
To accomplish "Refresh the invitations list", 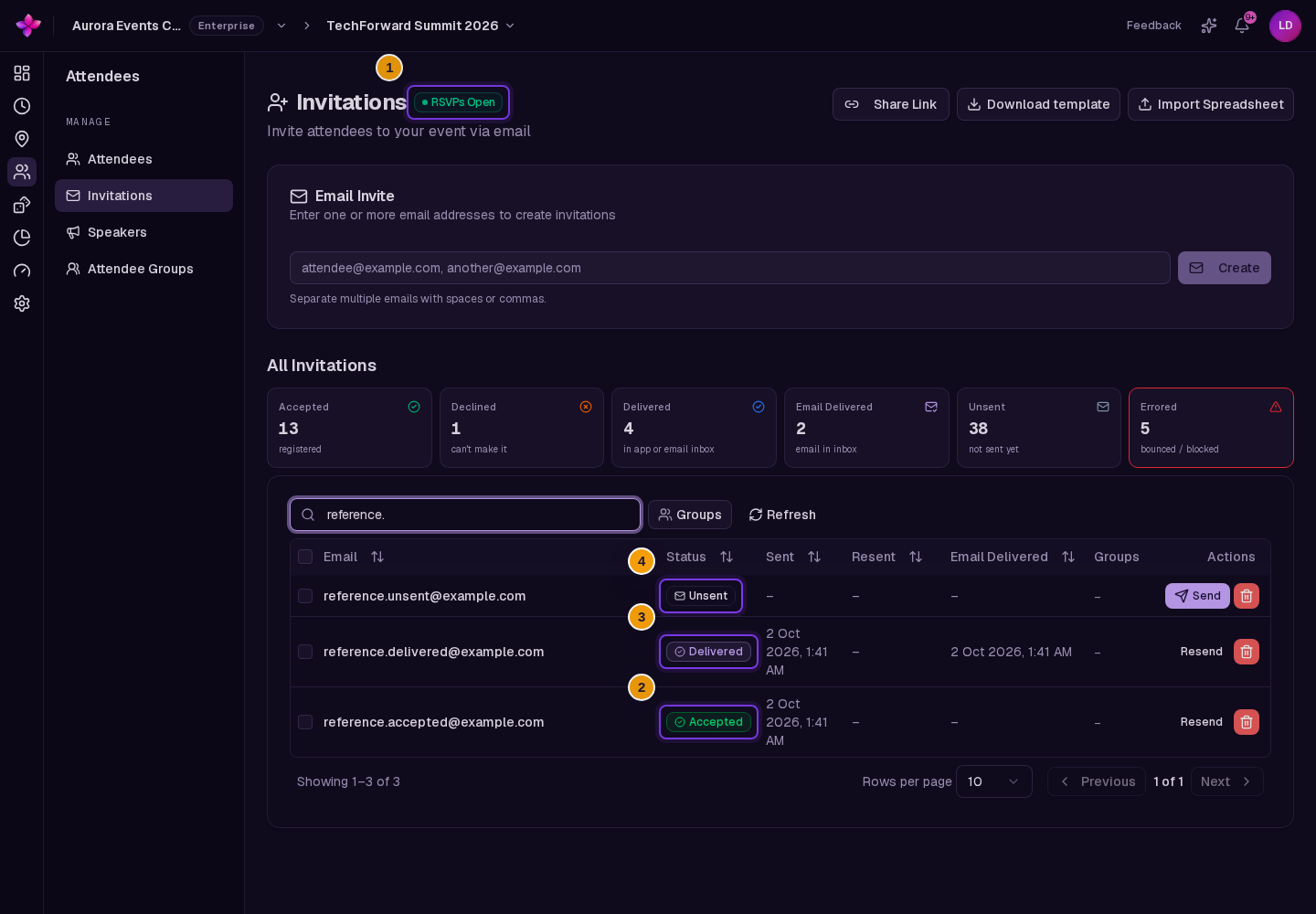I will click(782, 515).
